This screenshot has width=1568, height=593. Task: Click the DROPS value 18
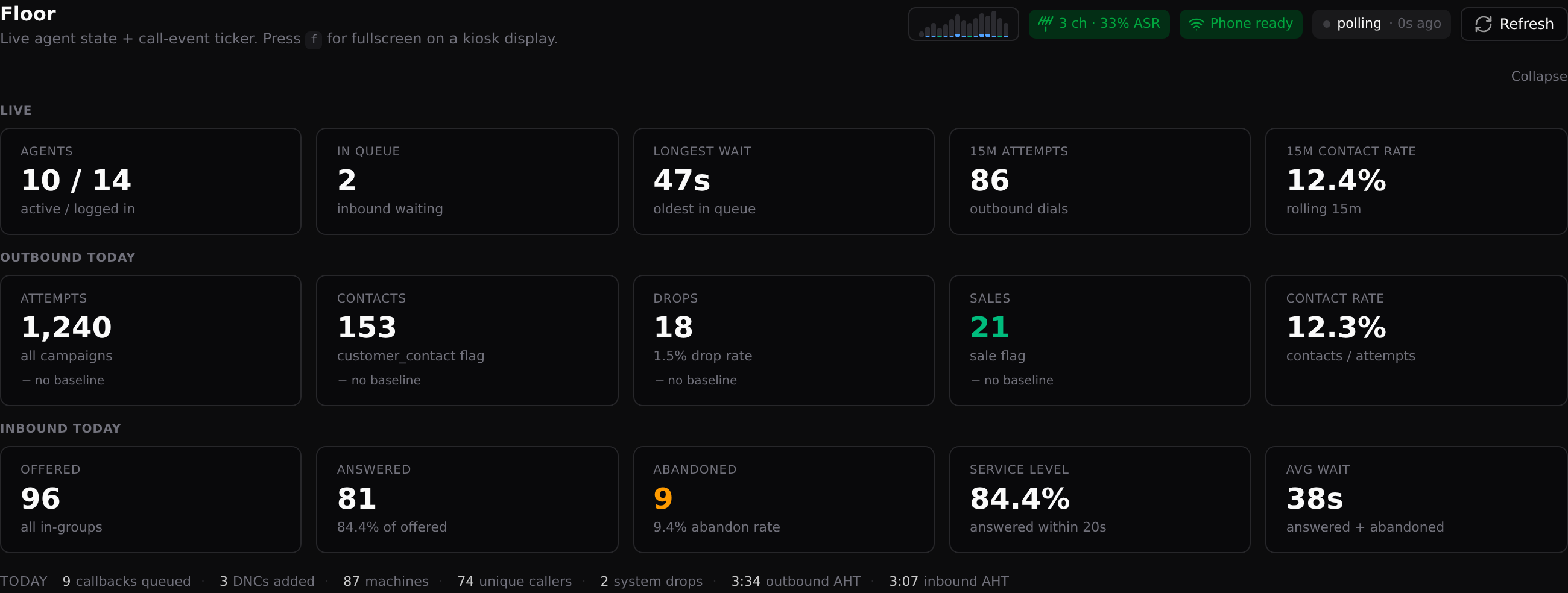[673, 328]
